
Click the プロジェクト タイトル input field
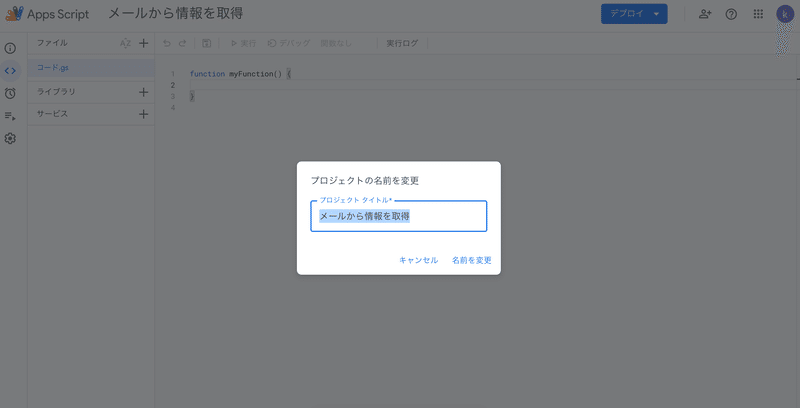click(398, 216)
